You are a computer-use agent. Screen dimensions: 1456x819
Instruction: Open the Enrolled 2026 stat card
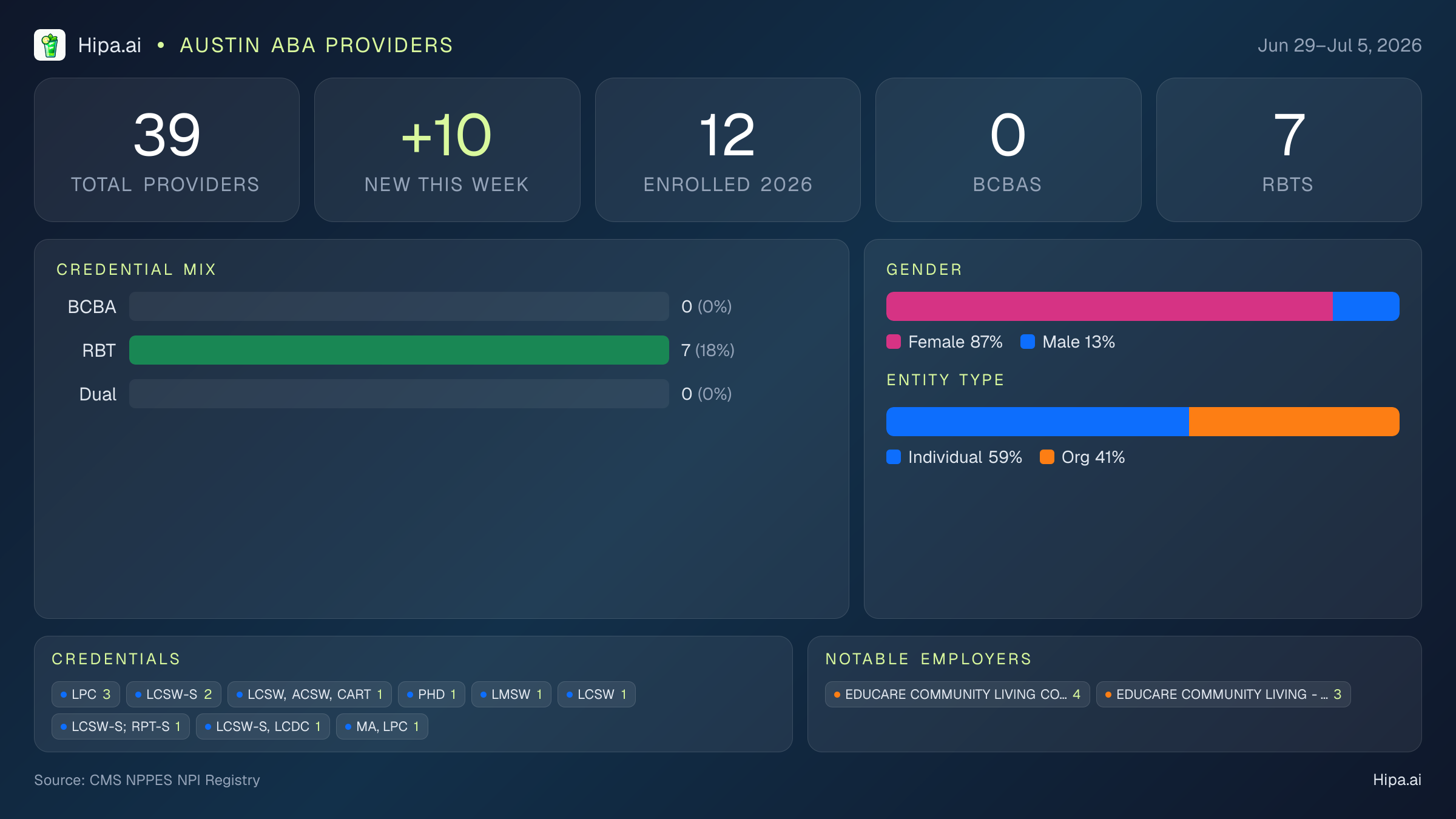[x=728, y=150]
